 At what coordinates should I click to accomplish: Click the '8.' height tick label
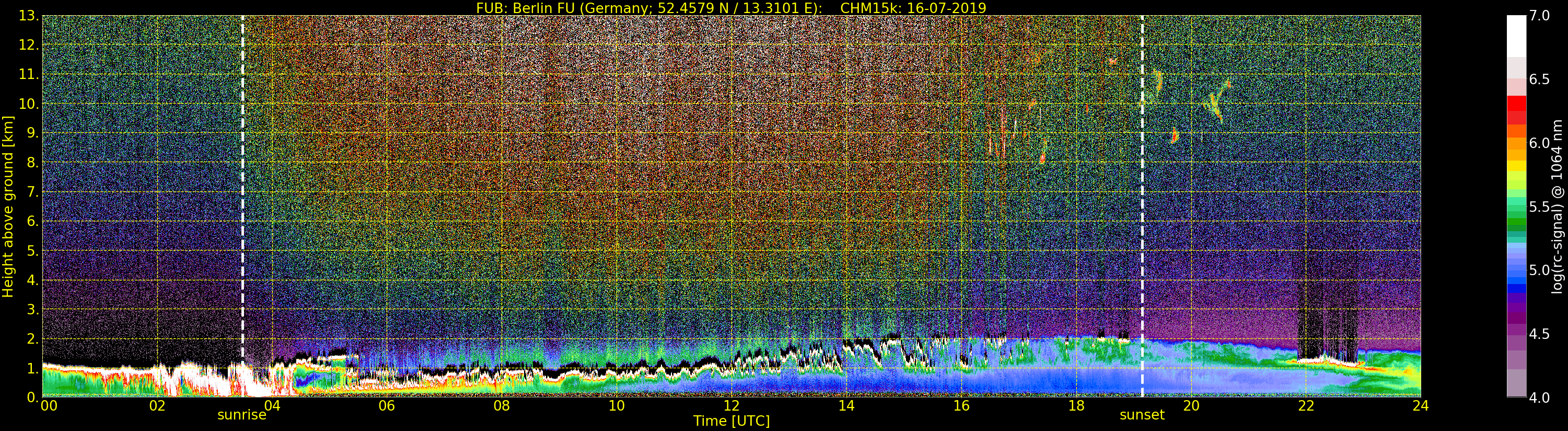[32, 163]
